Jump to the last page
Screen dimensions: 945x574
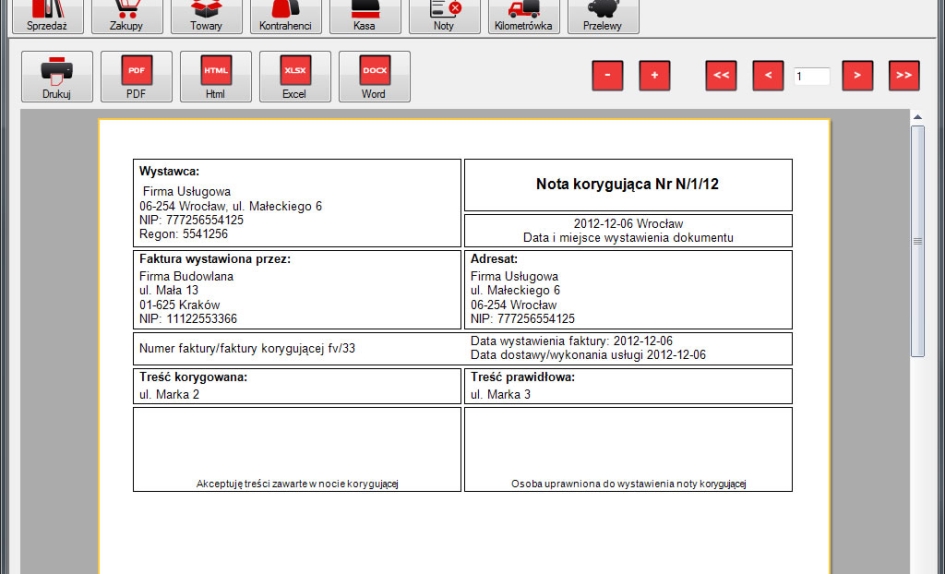click(904, 76)
